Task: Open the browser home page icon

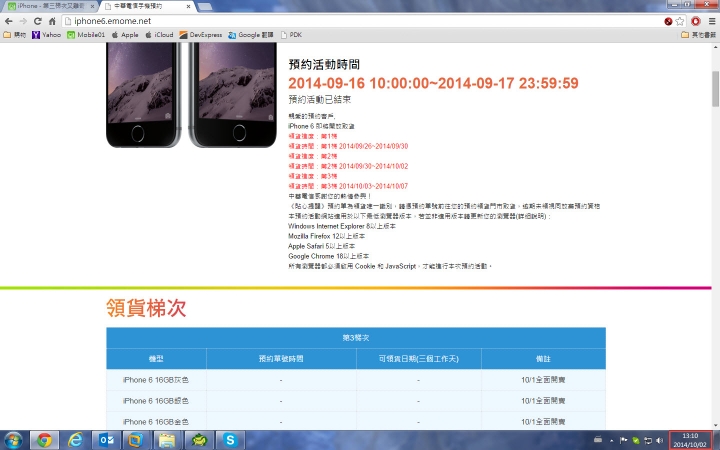Action: [52, 21]
